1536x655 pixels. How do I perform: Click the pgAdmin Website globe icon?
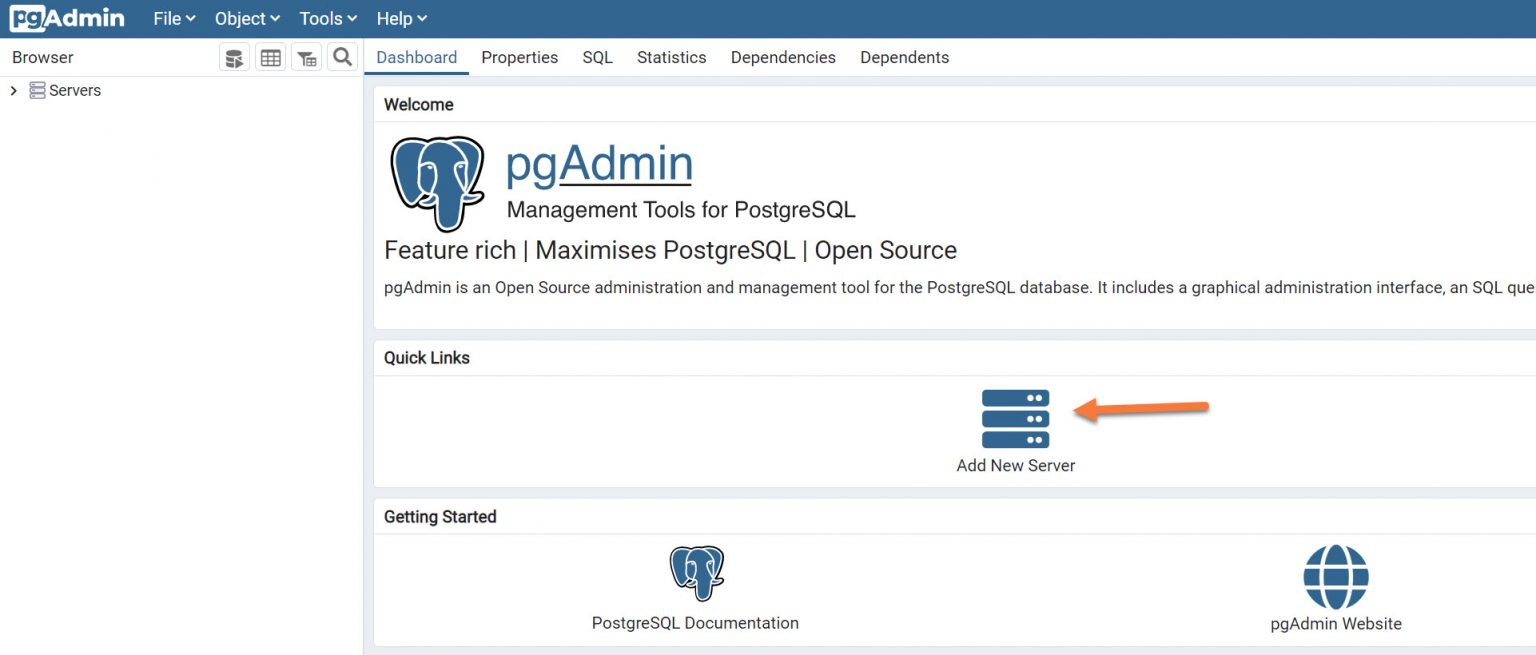coord(1336,575)
